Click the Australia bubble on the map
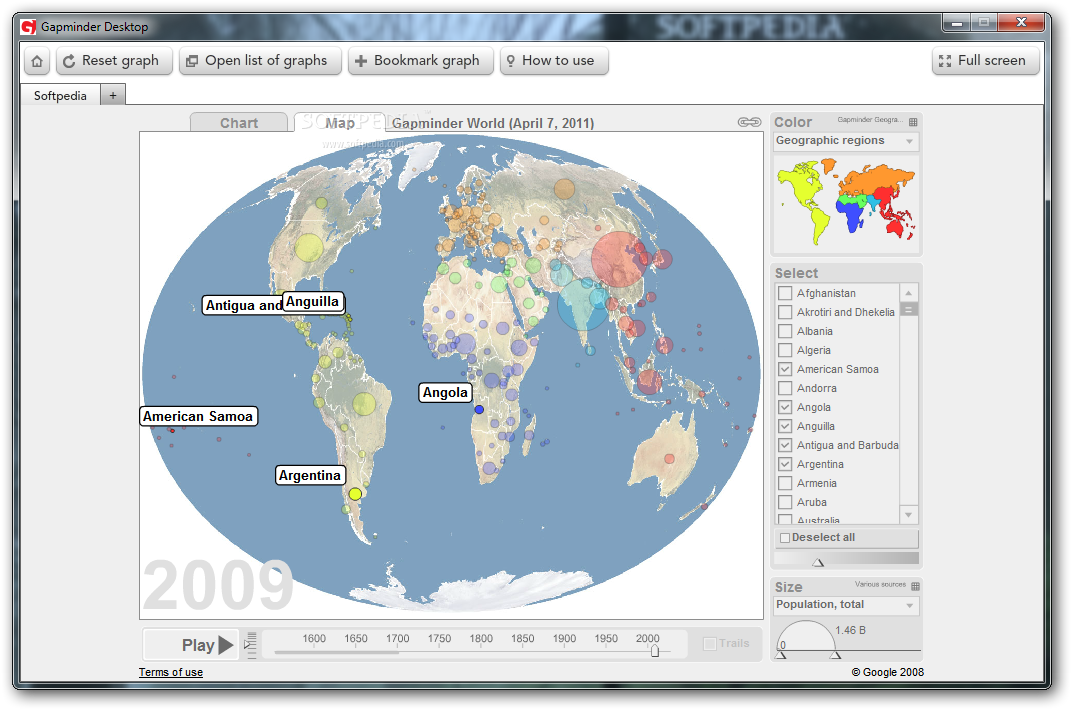This screenshot has width=1072, height=710. pyautogui.click(x=669, y=459)
